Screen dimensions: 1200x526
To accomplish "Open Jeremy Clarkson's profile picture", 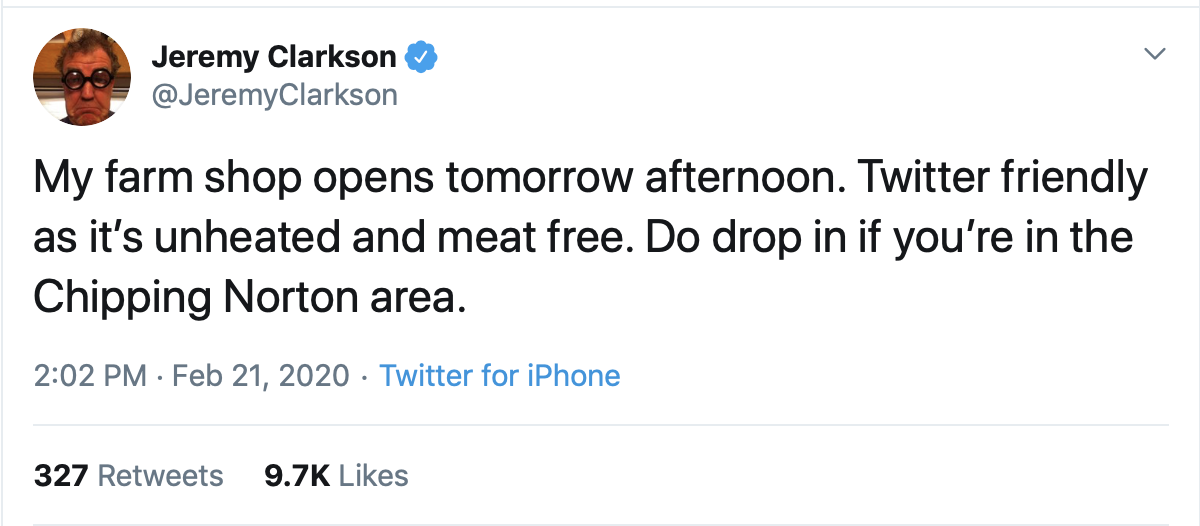I will click(82, 77).
